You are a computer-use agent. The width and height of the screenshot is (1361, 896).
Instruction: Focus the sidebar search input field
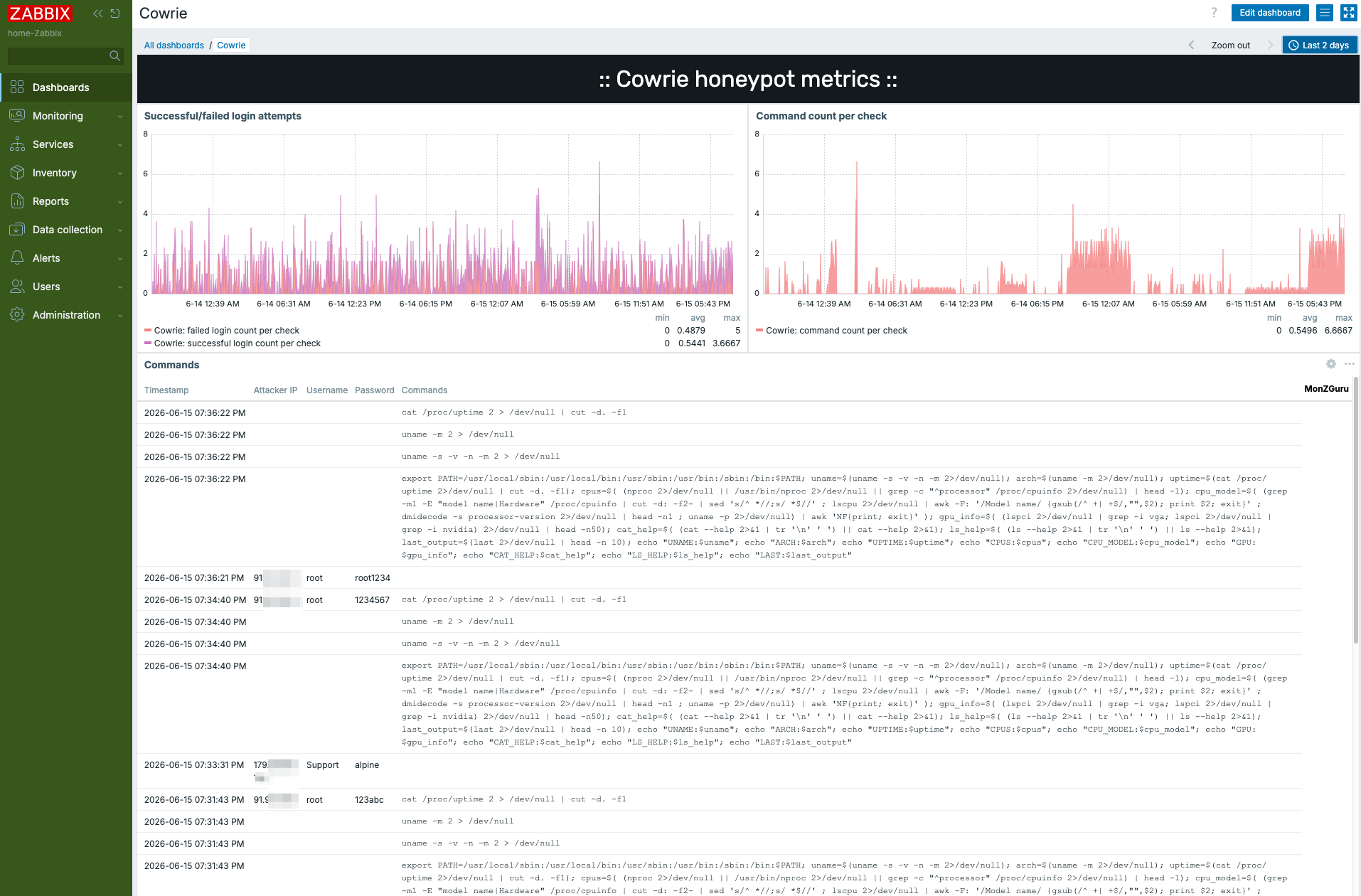coord(65,56)
